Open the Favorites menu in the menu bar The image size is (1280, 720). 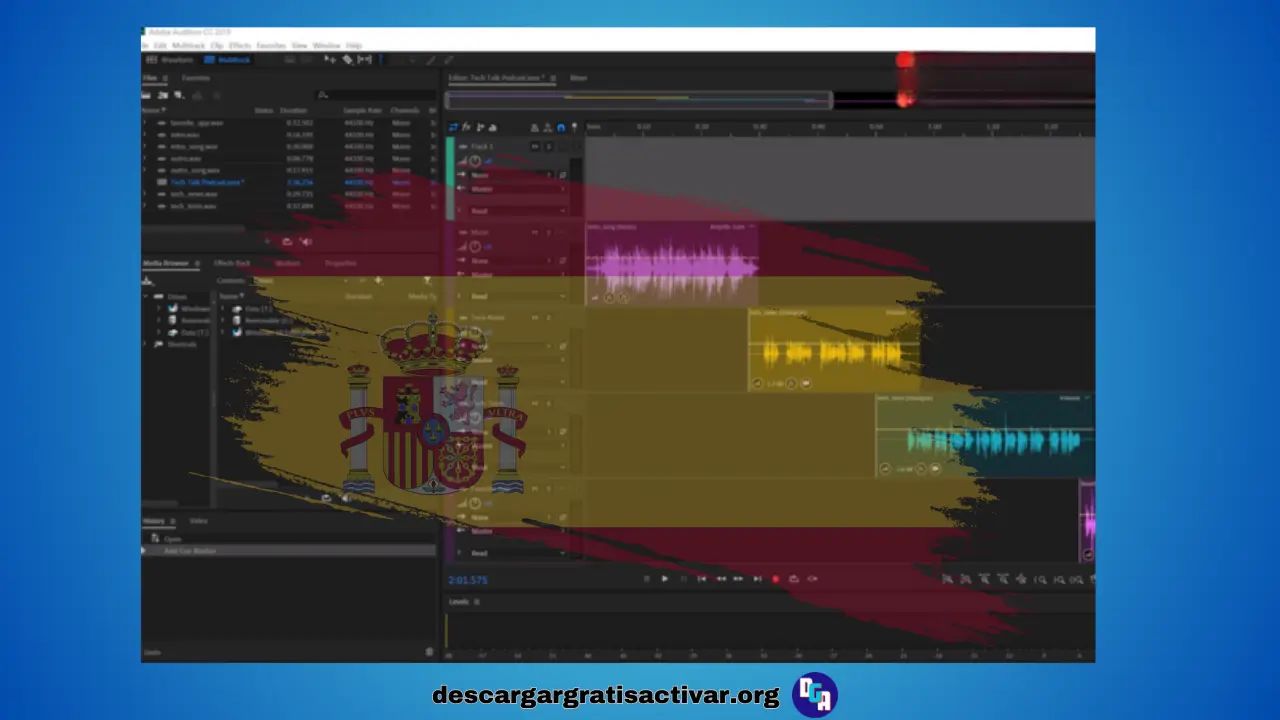(x=271, y=46)
